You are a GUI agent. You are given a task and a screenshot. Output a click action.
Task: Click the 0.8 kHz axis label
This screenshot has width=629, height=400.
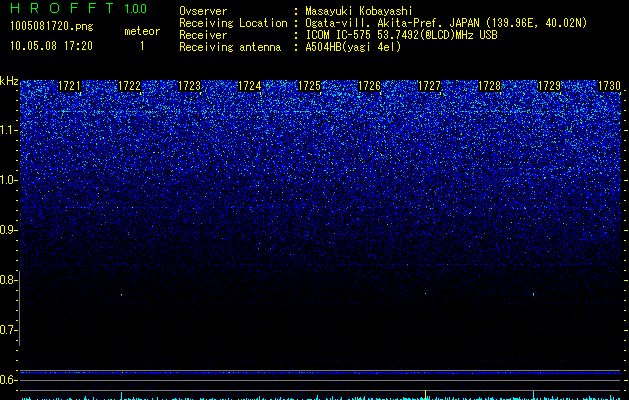[9, 280]
